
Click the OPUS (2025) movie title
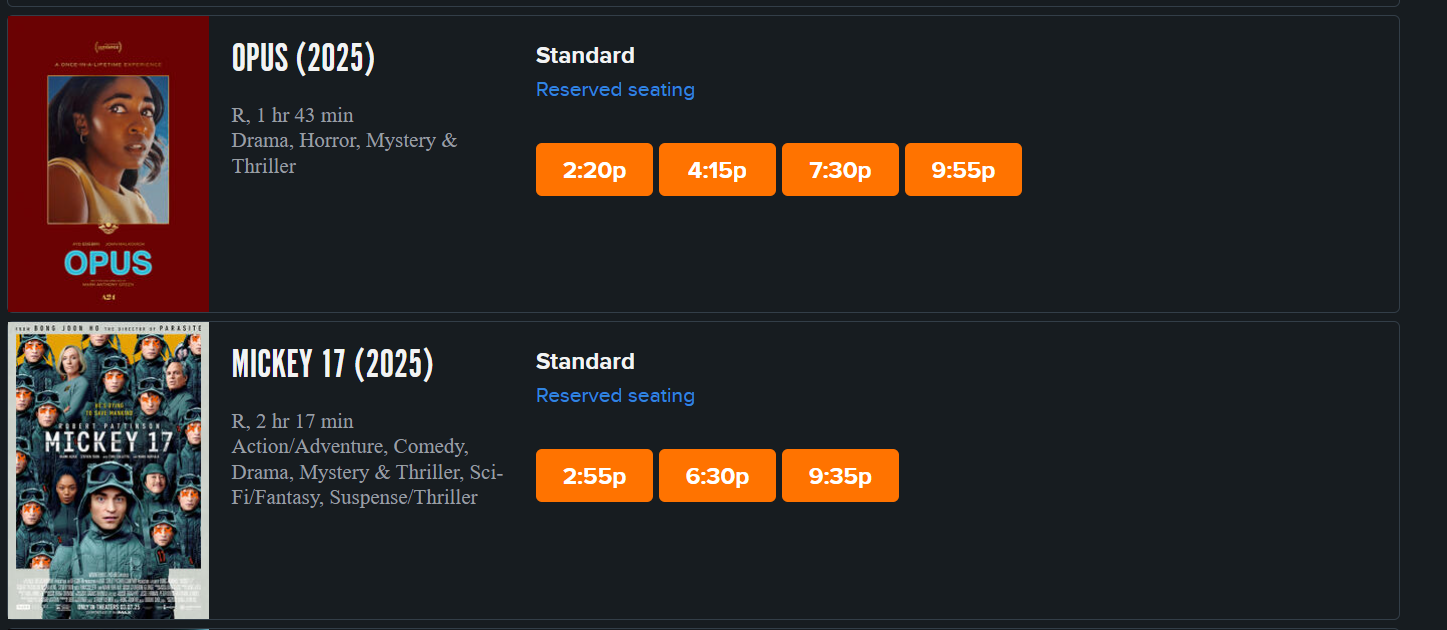303,59
